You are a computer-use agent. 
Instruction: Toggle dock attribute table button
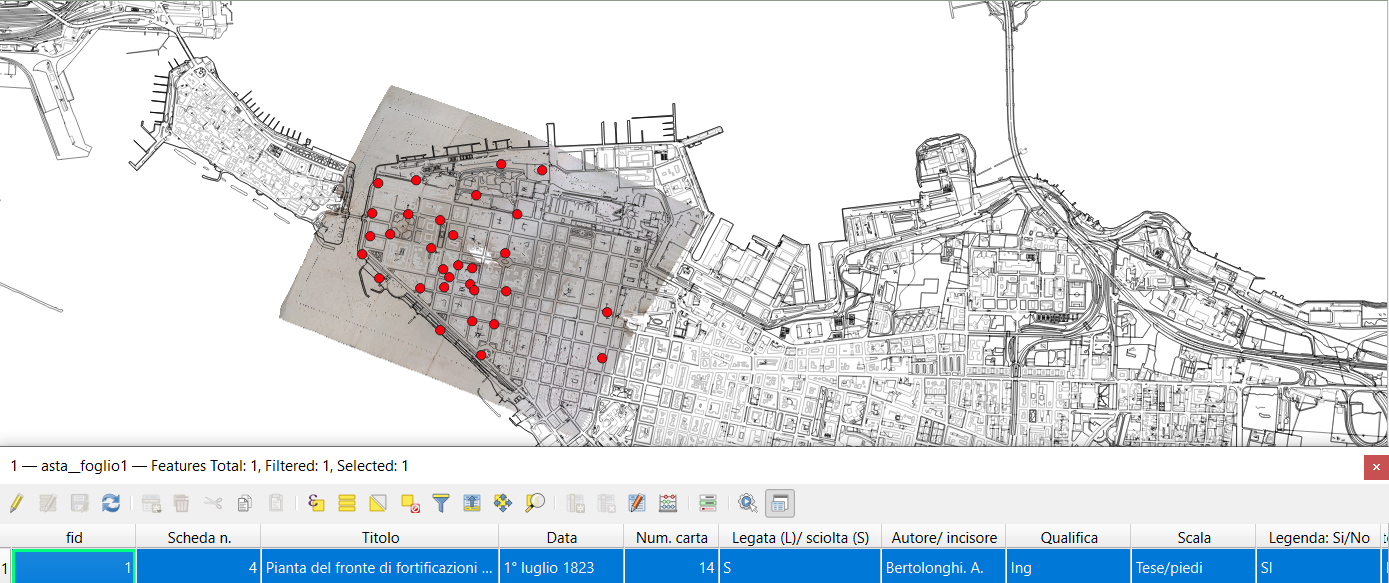click(779, 503)
